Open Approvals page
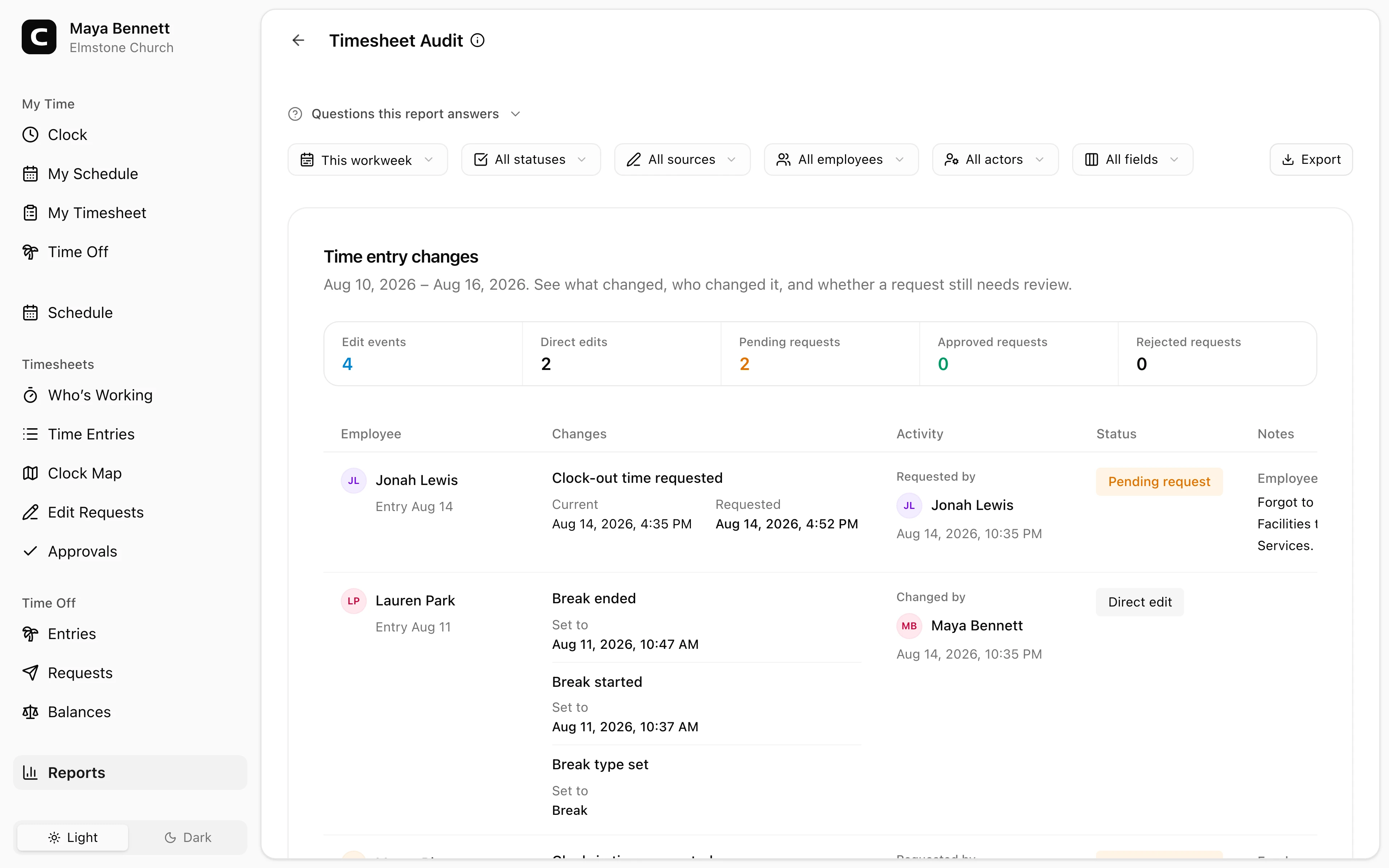Viewport: 1389px width, 868px height. click(130, 551)
